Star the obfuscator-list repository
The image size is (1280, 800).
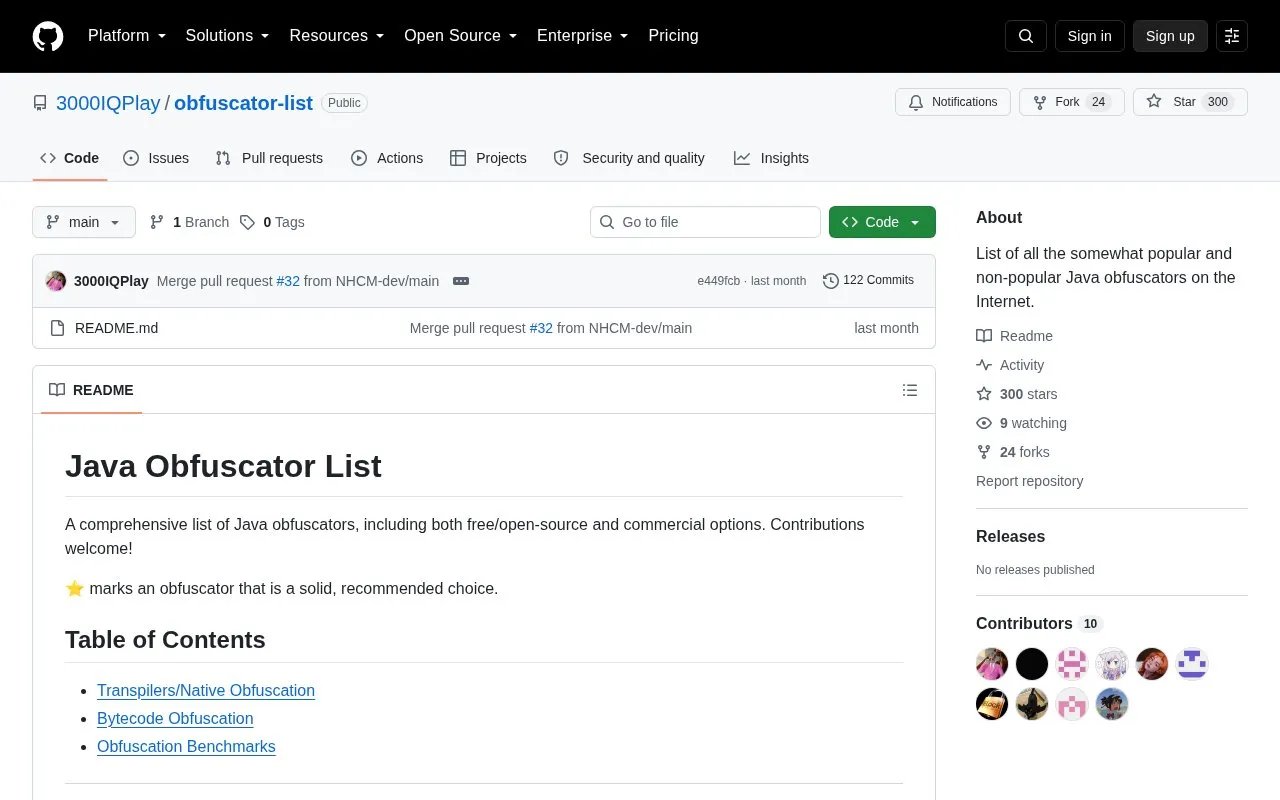[1190, 102]
